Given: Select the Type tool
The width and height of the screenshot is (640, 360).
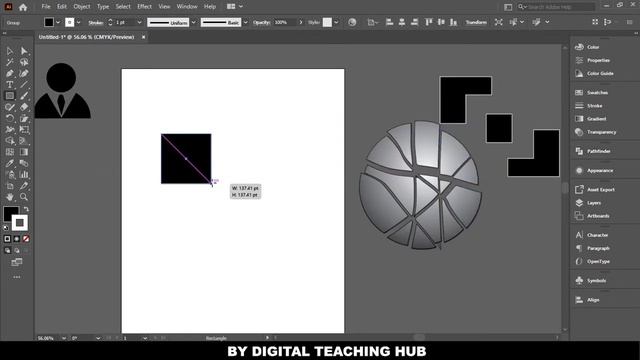Looking at the screenshot, I should tap(10, 85).
